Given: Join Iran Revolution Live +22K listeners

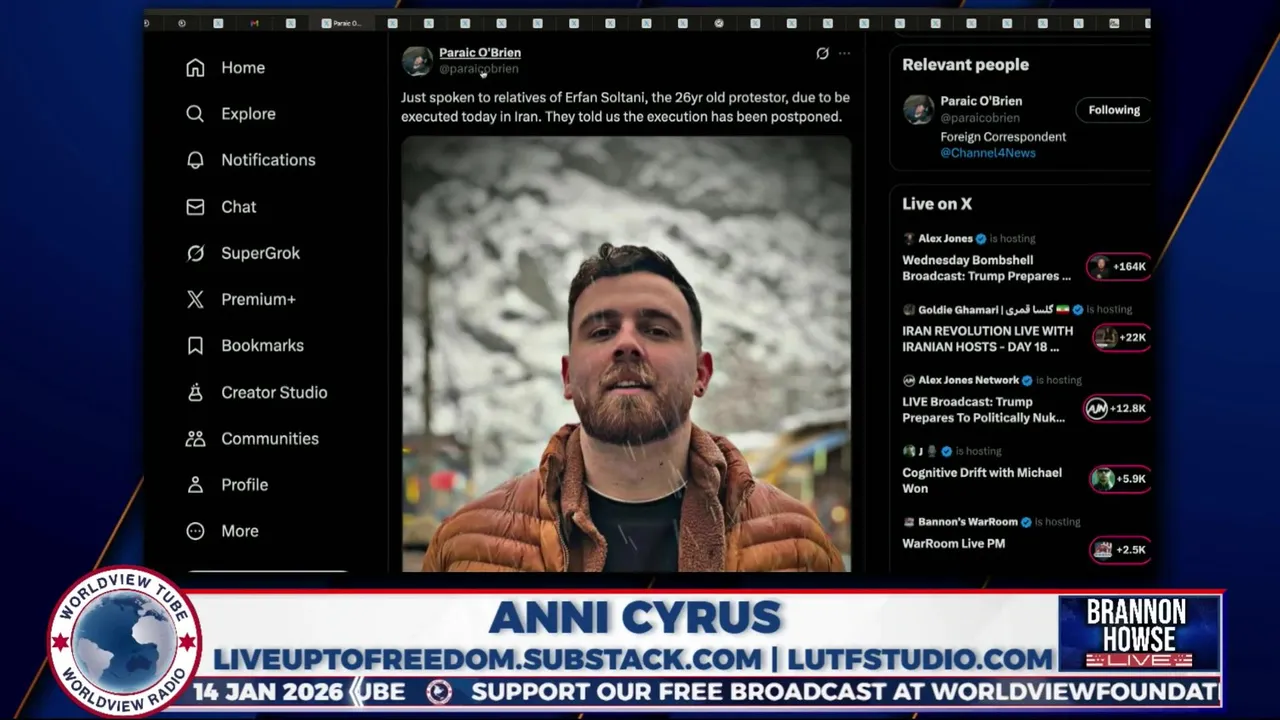Looking at the screenshot, I should (1121, 338).
